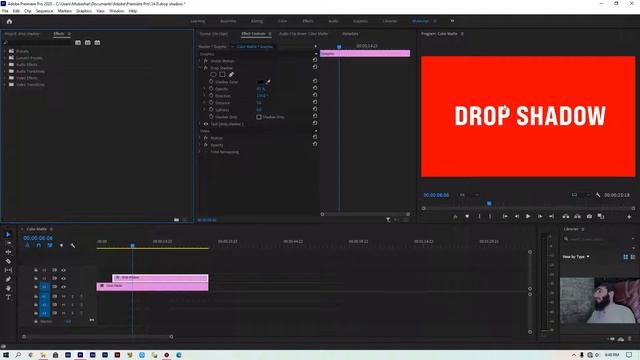Toggle Snap in the timeline

click(38, 245)
